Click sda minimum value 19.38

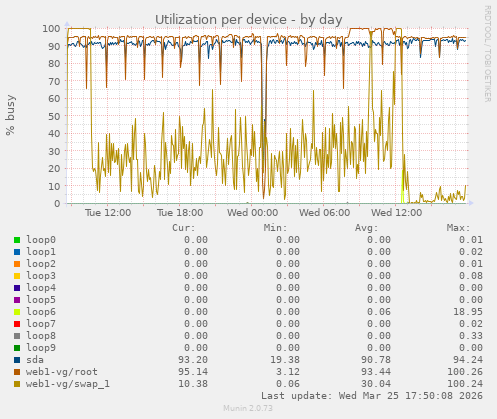point(285,360)
